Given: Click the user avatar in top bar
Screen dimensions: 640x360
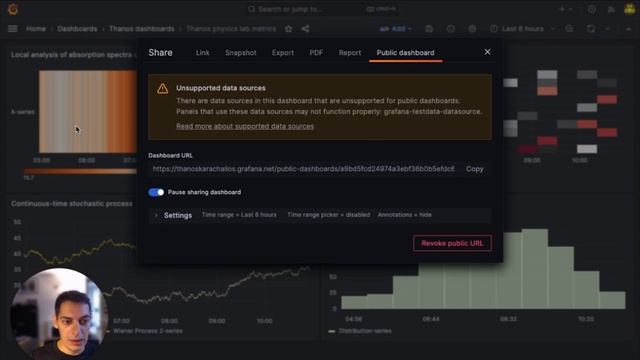Looking at the screenshot, I should [x=630, y=9].
